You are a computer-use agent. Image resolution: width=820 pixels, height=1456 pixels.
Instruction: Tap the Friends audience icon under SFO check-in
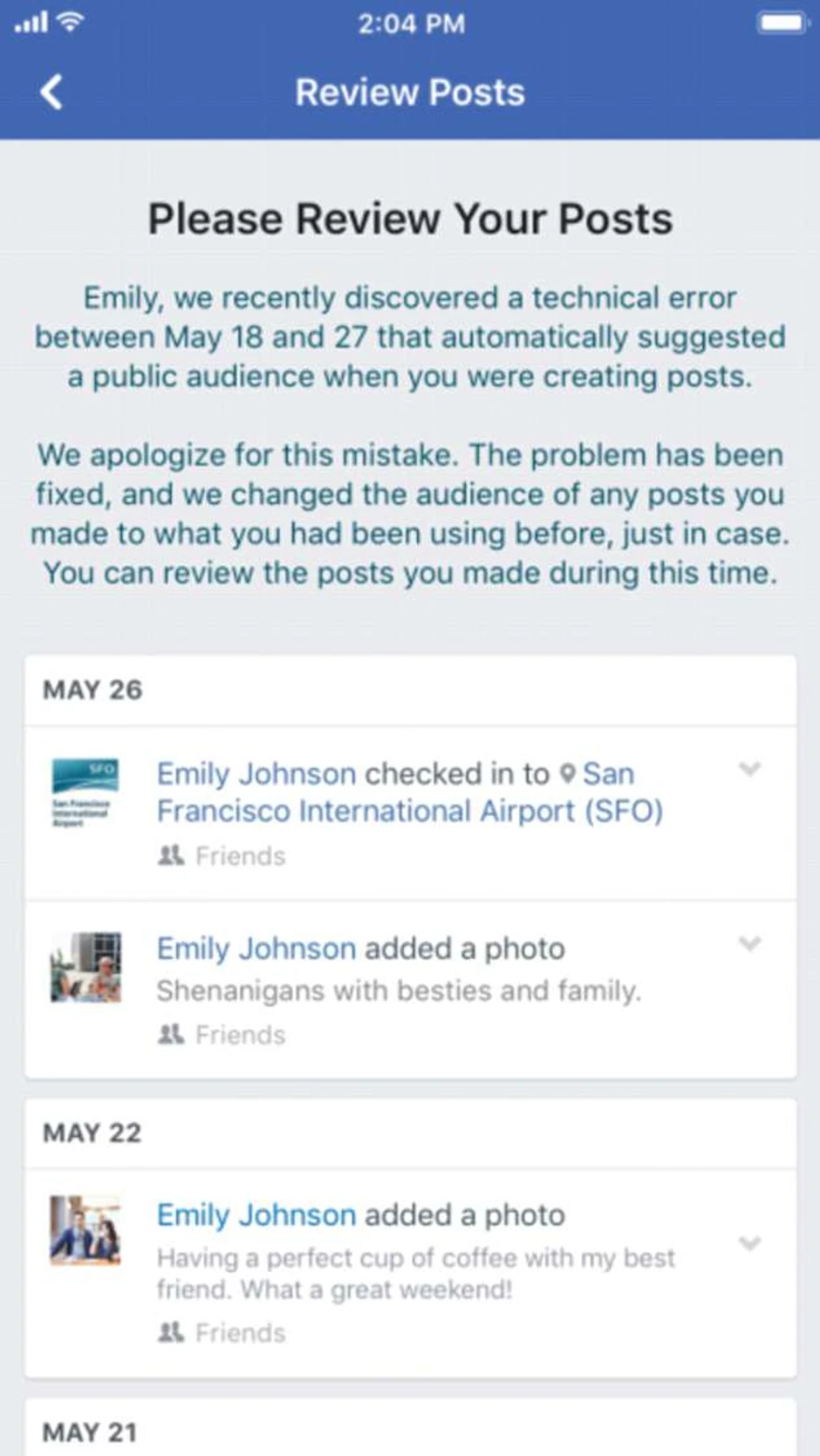point(171,855)
